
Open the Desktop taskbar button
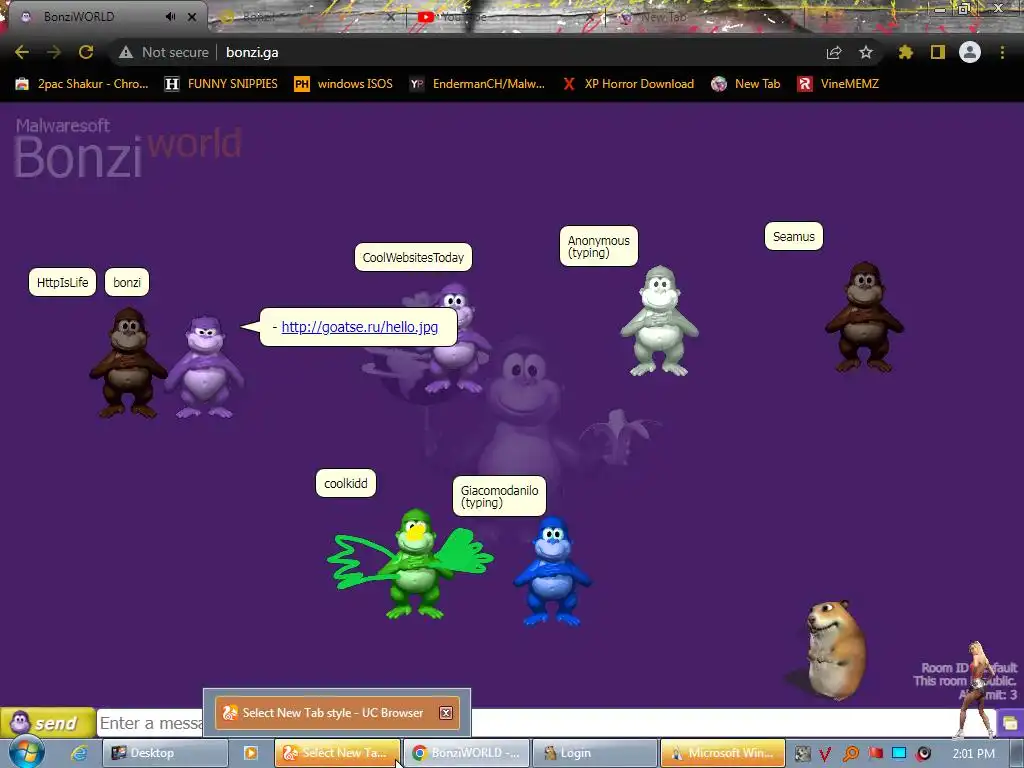(165, 753)
